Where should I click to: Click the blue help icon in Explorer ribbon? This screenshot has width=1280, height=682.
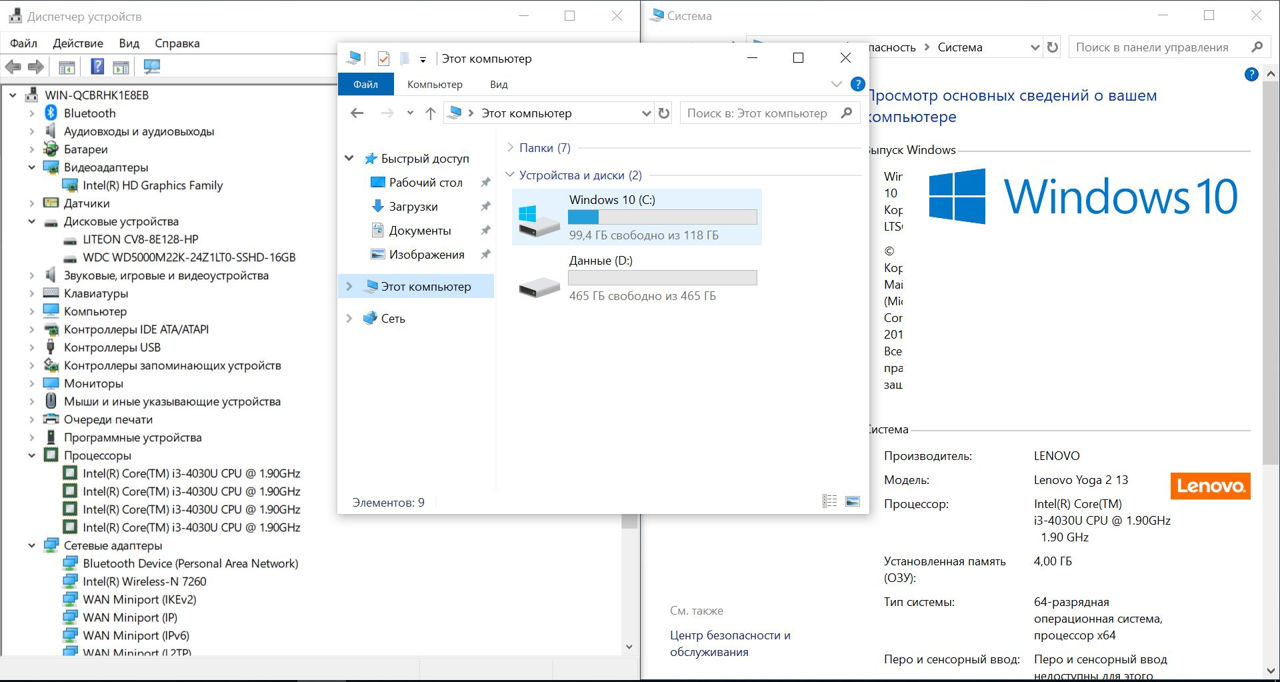pos(857,85)
